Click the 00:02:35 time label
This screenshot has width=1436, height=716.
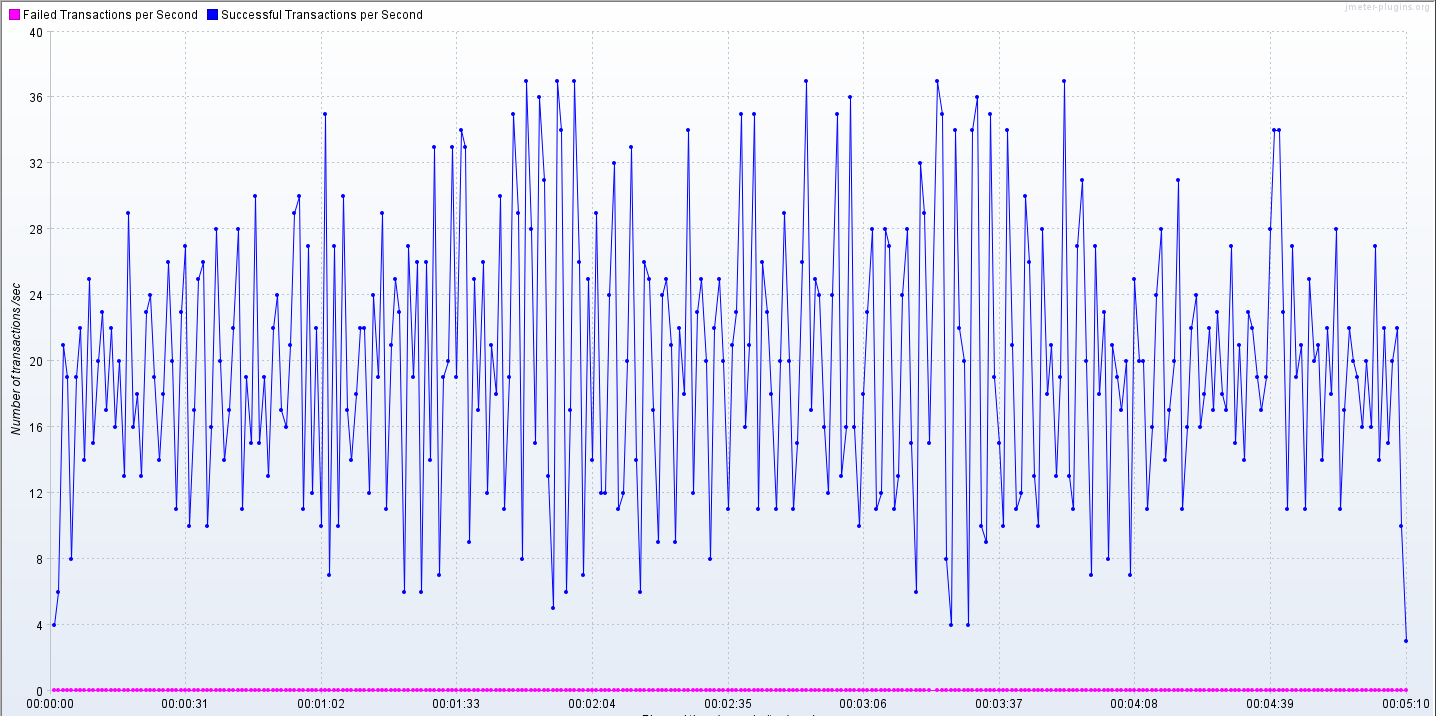tap(728, 704)
